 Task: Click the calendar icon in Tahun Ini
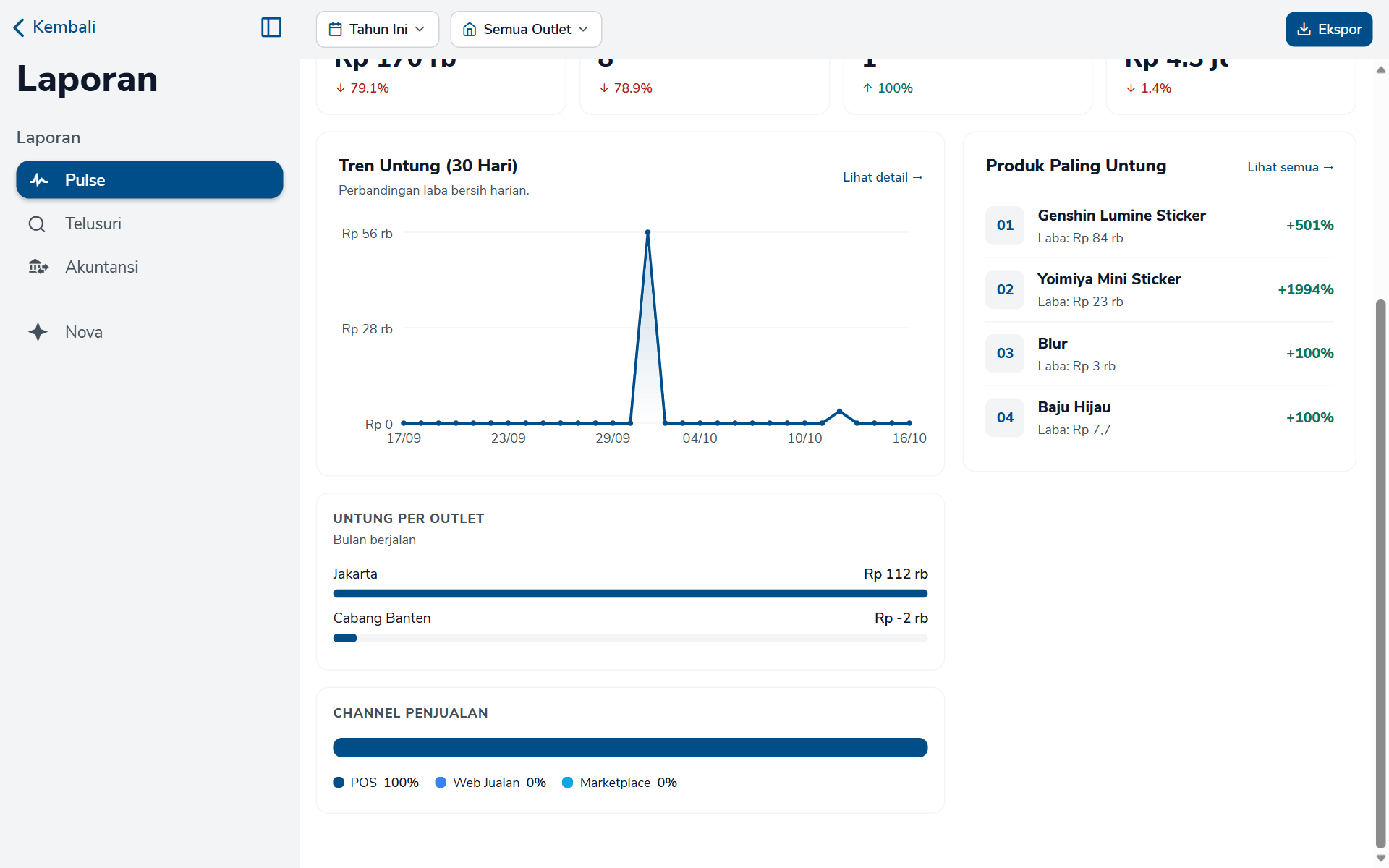[335, 30]
